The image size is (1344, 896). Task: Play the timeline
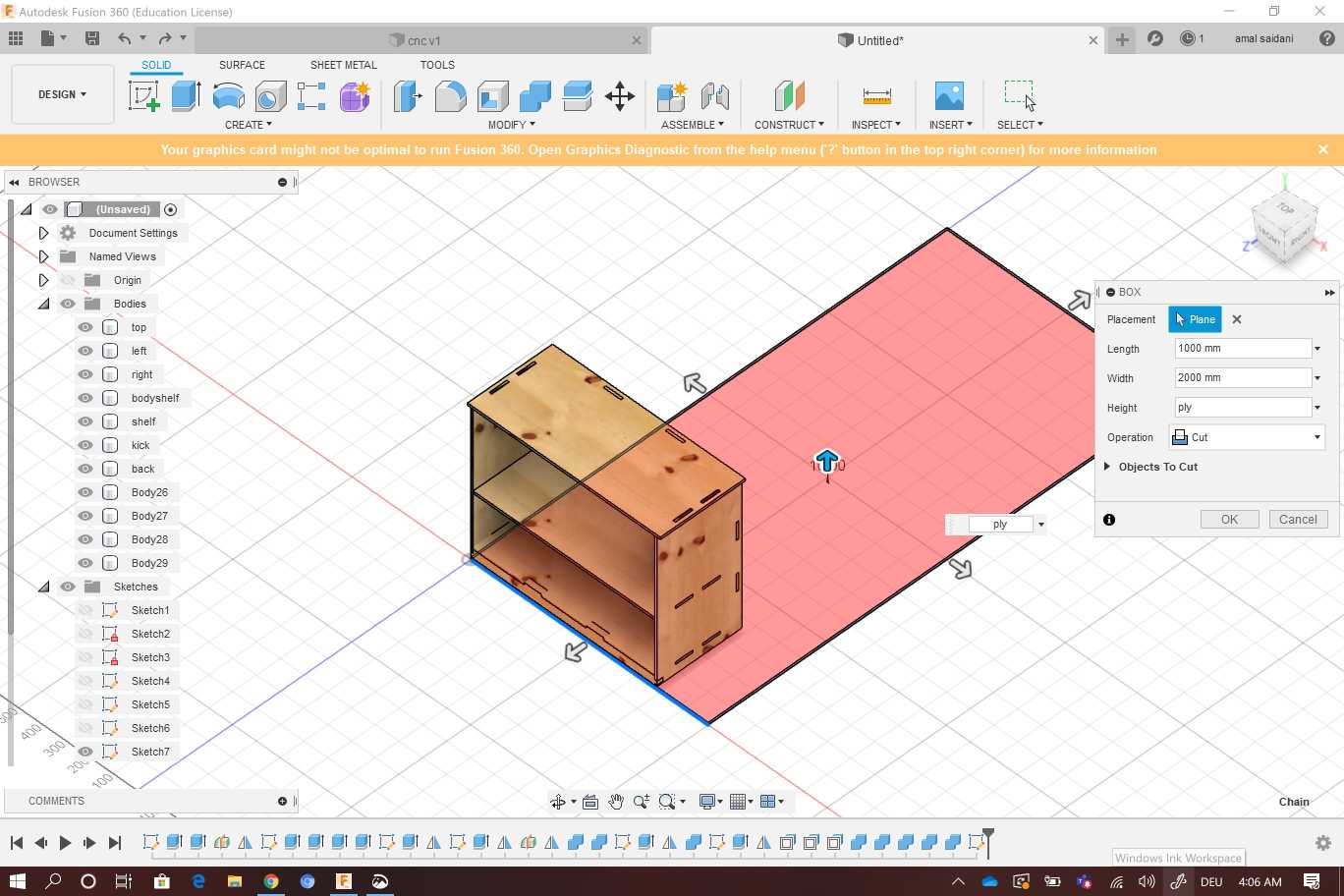65,843
